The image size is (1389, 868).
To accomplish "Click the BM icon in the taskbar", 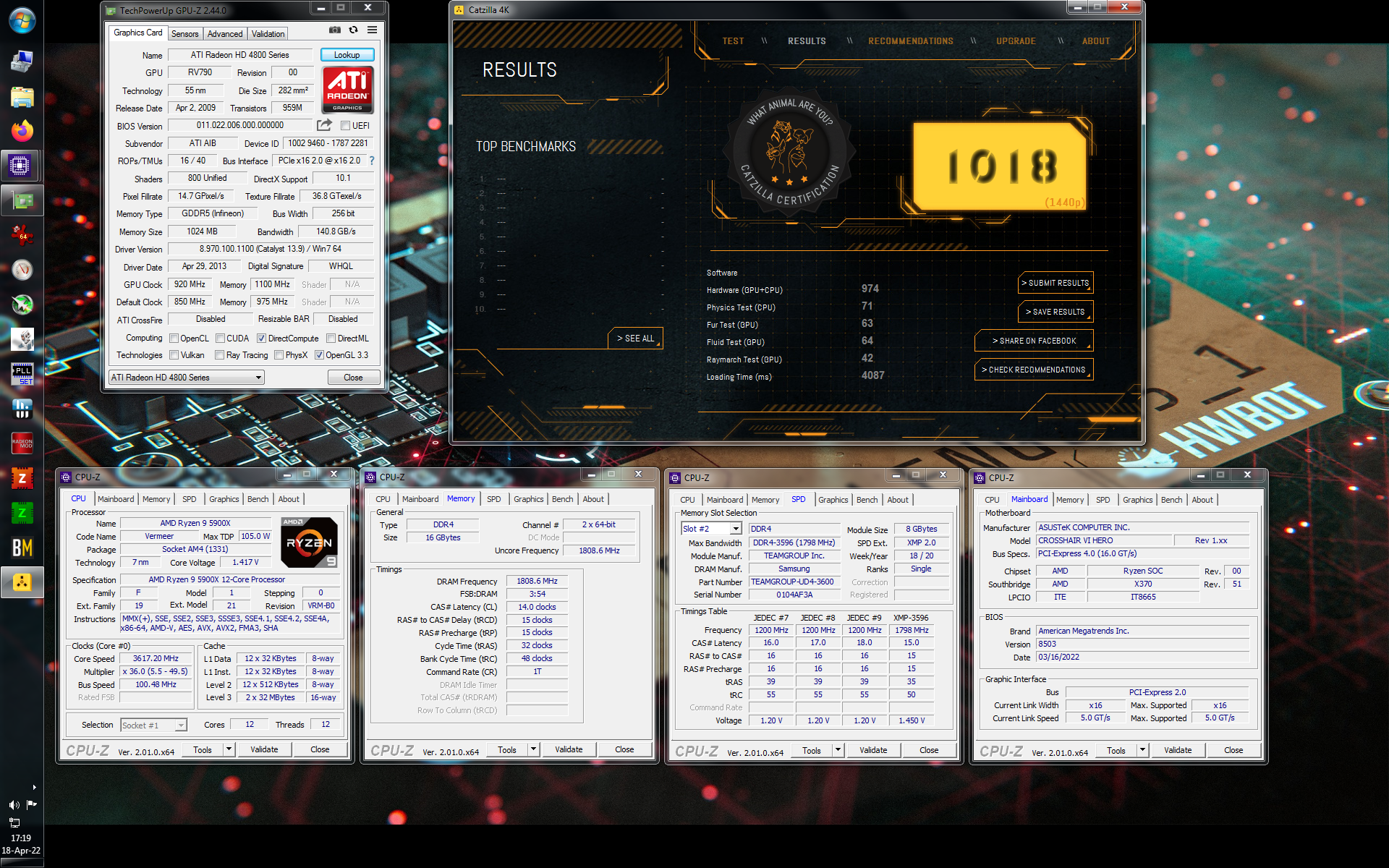I will click(22, 548).
